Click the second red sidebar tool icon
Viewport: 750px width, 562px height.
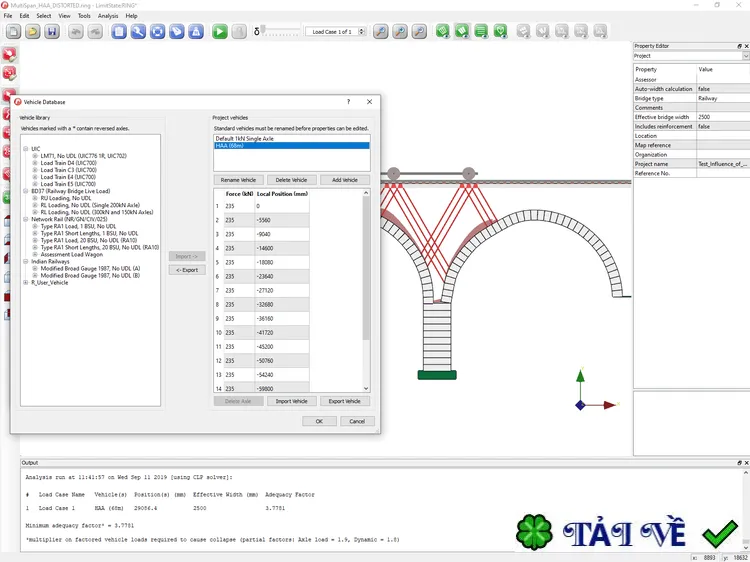tap(10, 73)
